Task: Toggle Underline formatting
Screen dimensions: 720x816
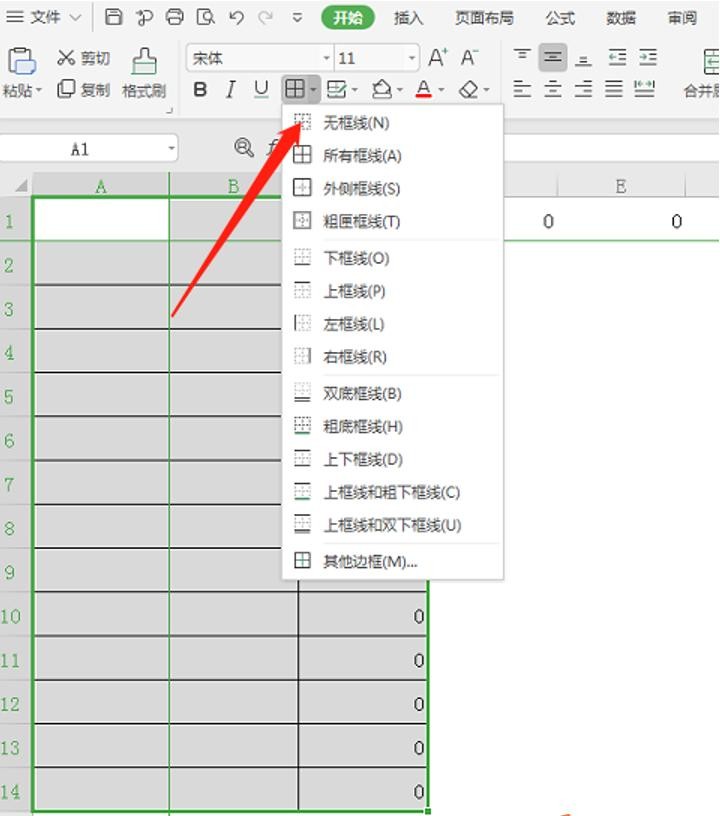Action: (261, 90)
